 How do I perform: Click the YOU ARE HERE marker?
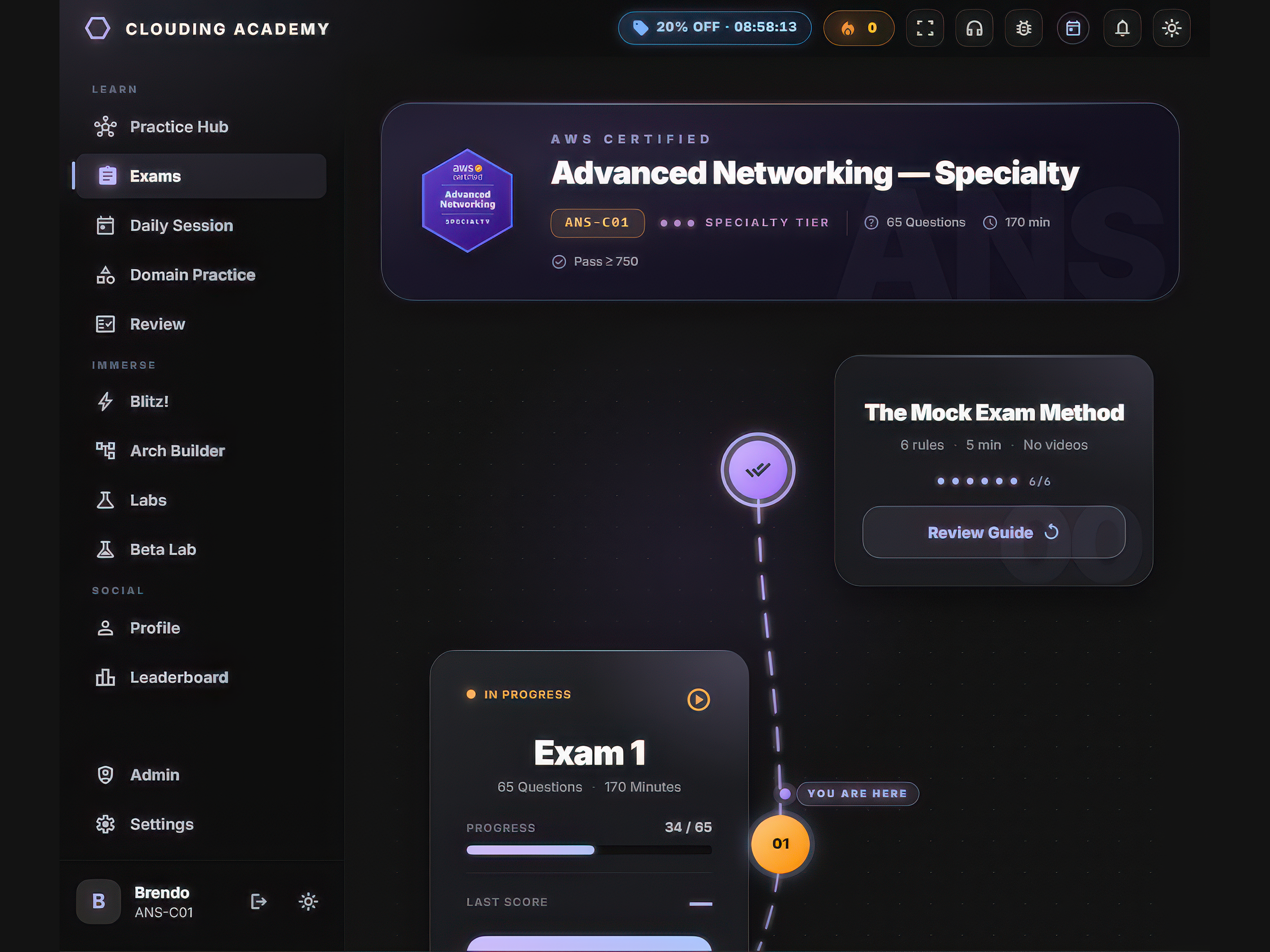(x=857, y=793)
